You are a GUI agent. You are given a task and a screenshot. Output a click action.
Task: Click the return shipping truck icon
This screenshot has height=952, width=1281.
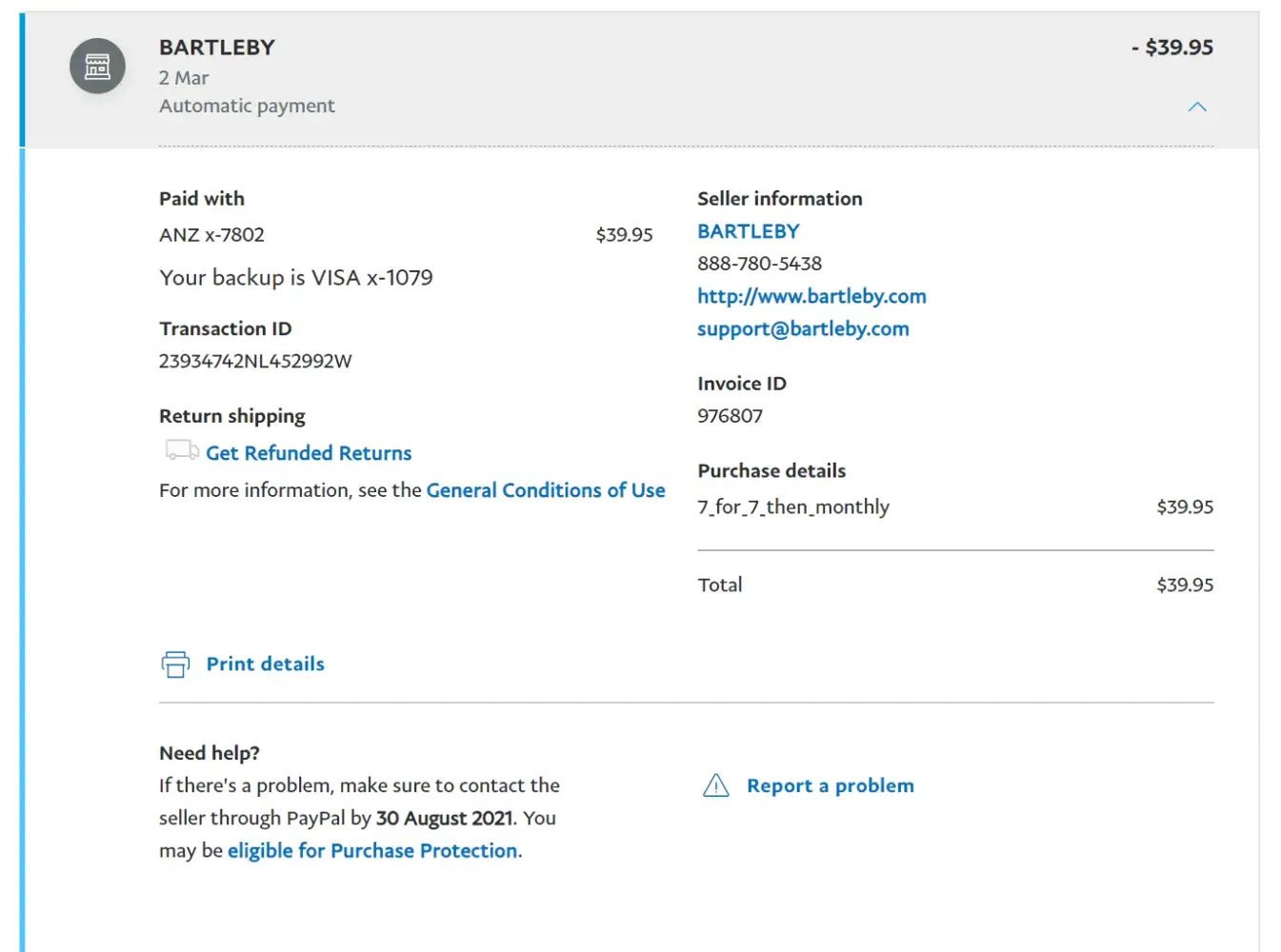[x=181, y=450]
